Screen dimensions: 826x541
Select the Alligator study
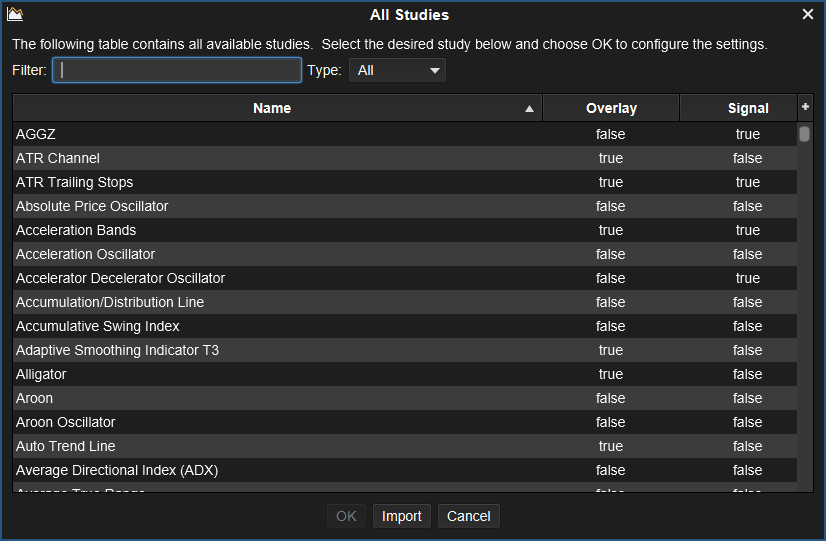[x=405, y=374]
